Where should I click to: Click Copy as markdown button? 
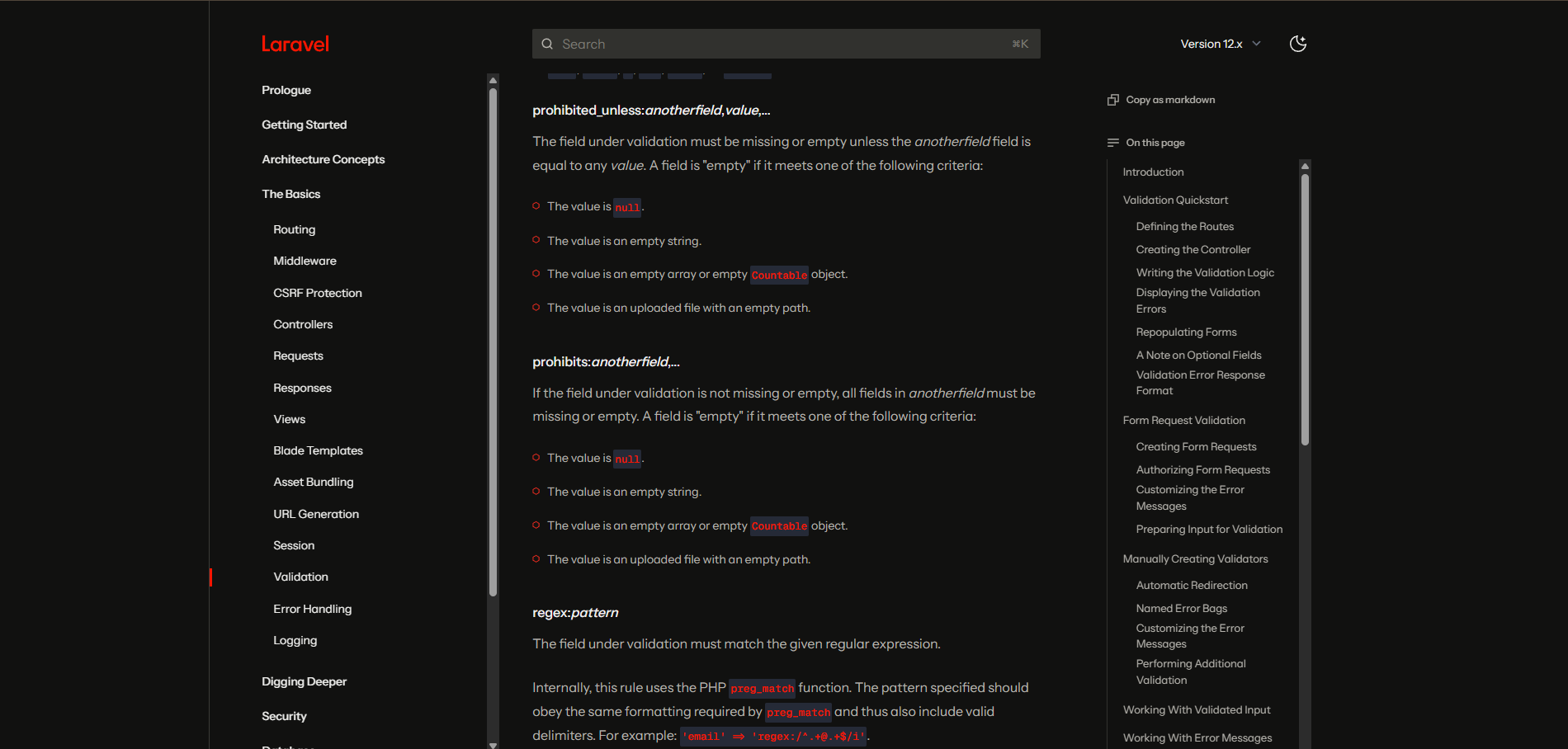(1169, 100)
